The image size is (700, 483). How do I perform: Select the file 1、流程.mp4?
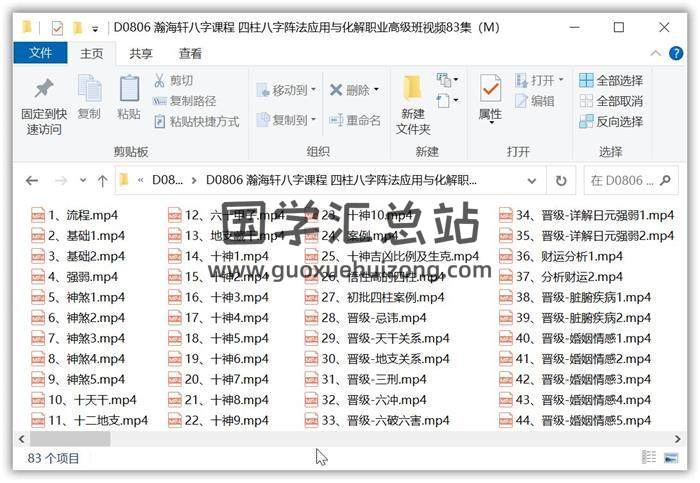(x=76, y=215)
